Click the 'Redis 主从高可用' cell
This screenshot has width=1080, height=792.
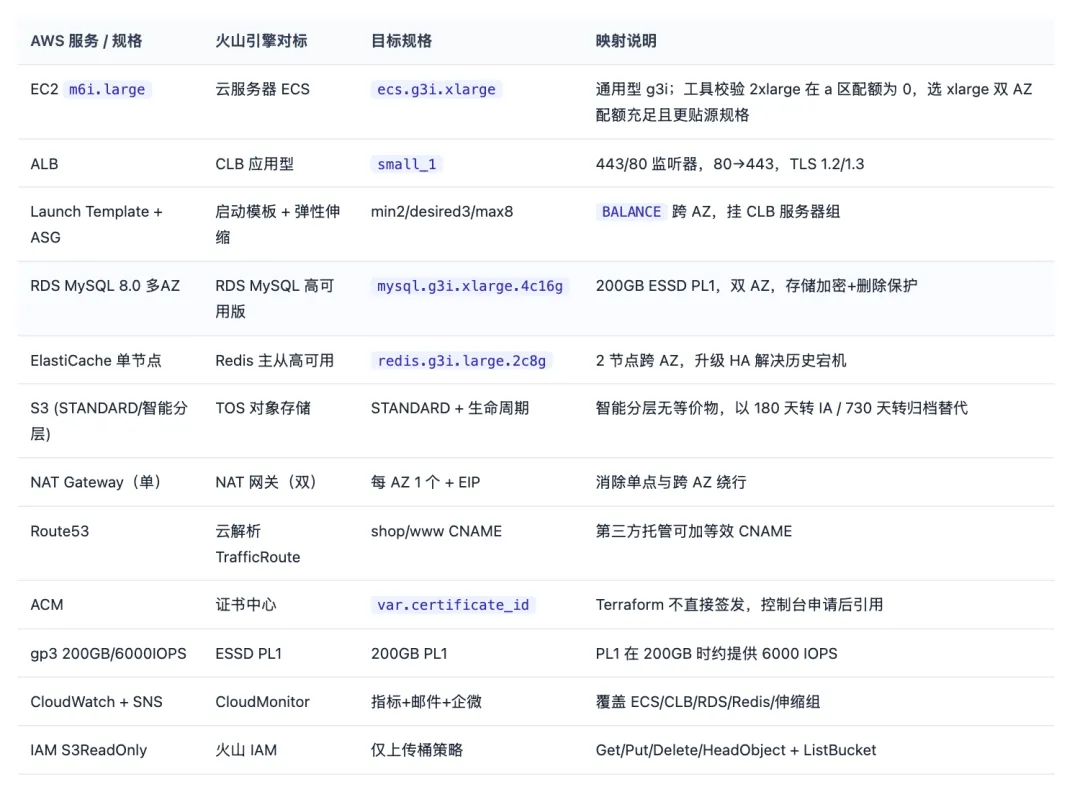(274, 361)
